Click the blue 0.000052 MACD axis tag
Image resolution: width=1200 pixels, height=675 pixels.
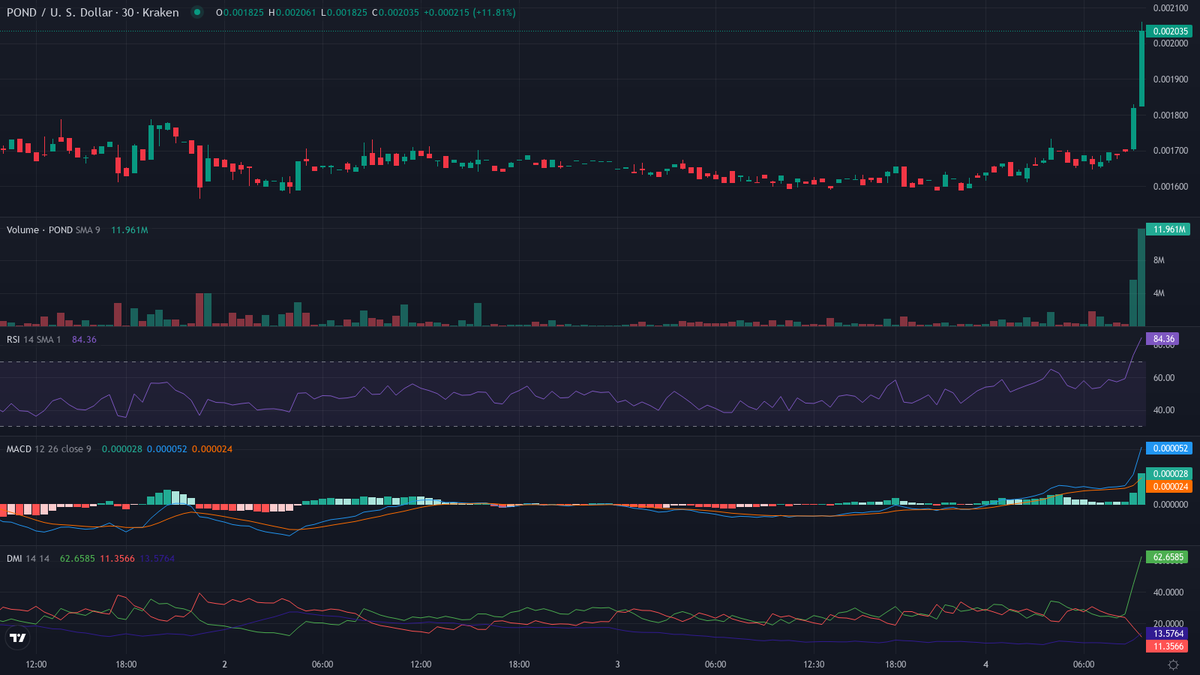tap(1170, 449)
